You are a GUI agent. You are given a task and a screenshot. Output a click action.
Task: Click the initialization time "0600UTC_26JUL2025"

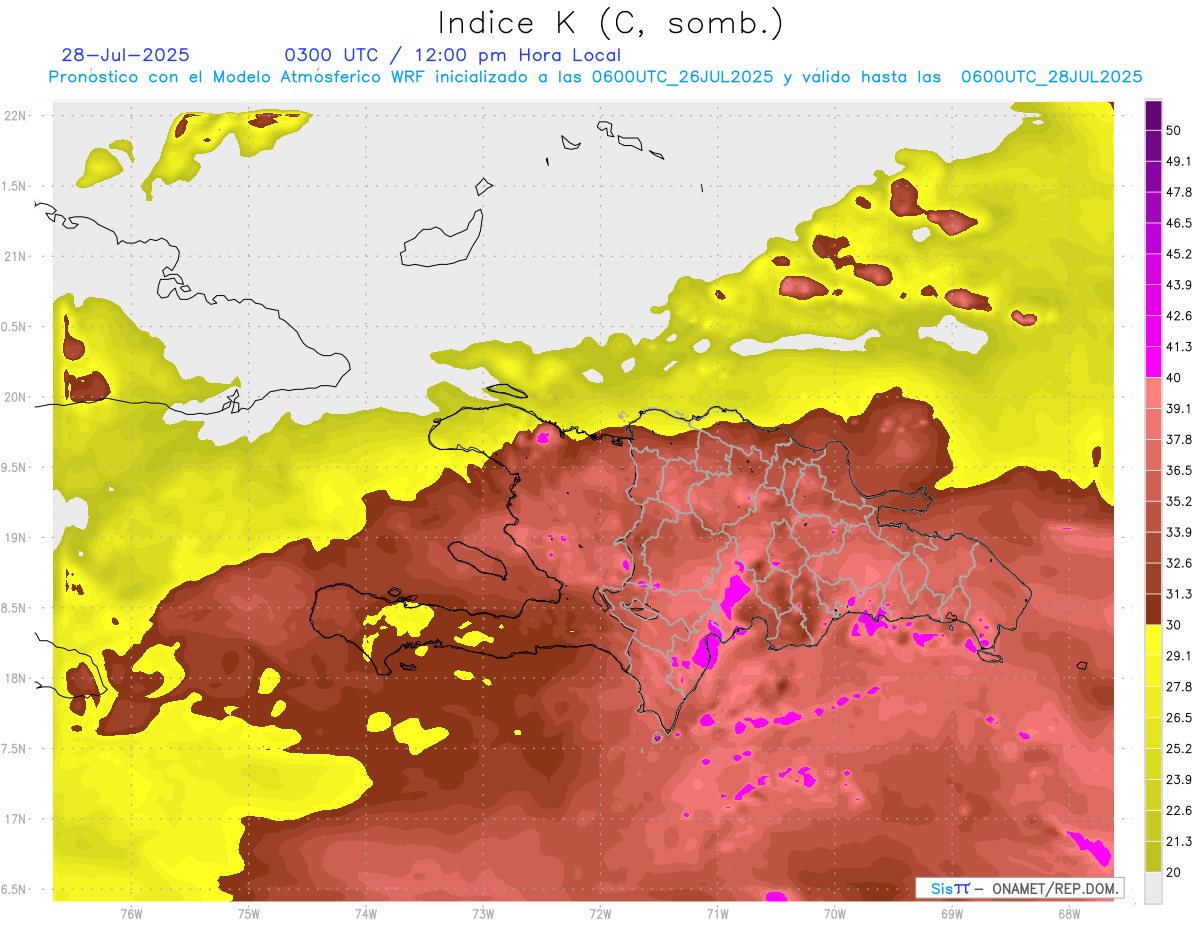pyautogui.click(x=683, y=77)
